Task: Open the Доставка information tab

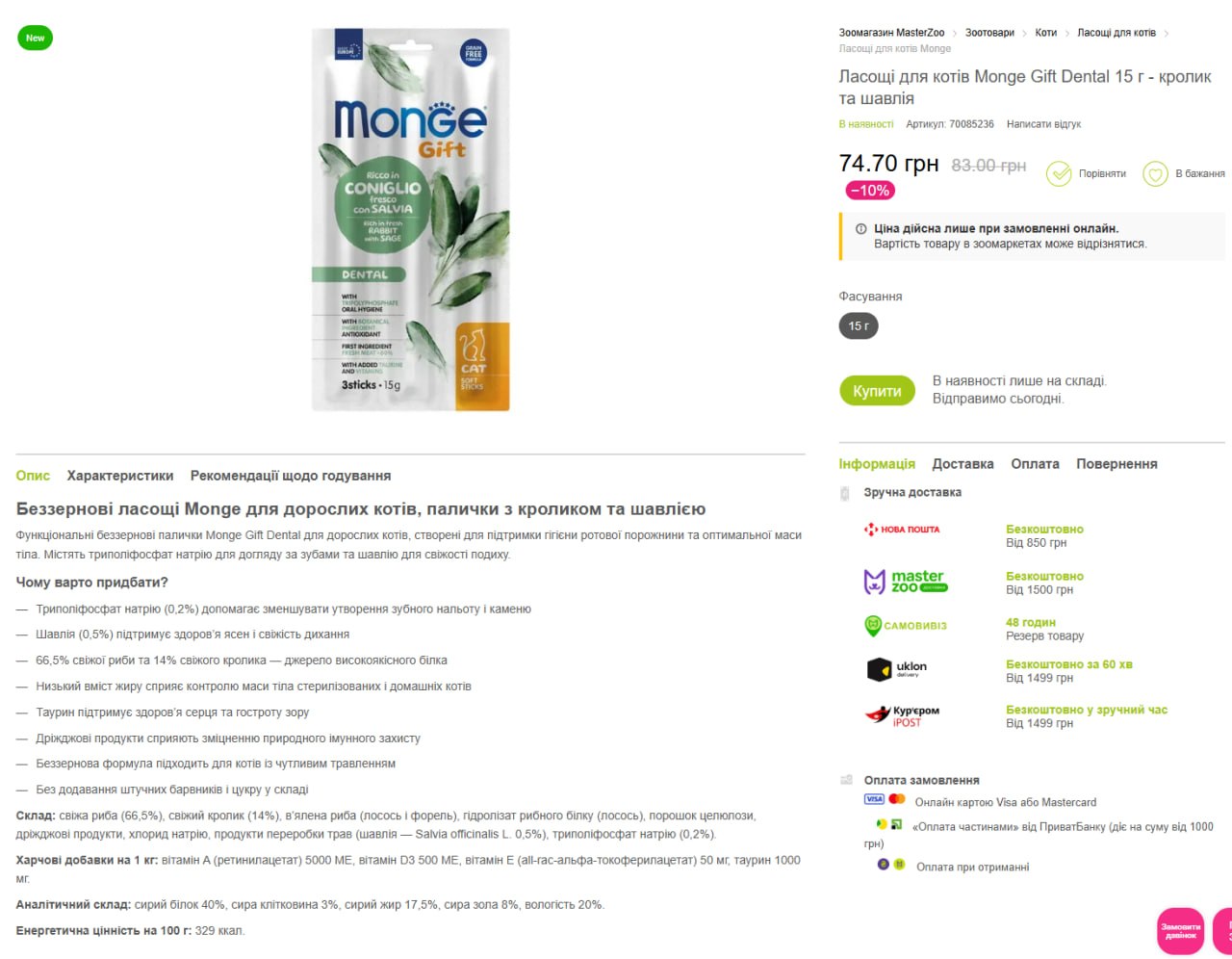Action: tap(962, 464)
